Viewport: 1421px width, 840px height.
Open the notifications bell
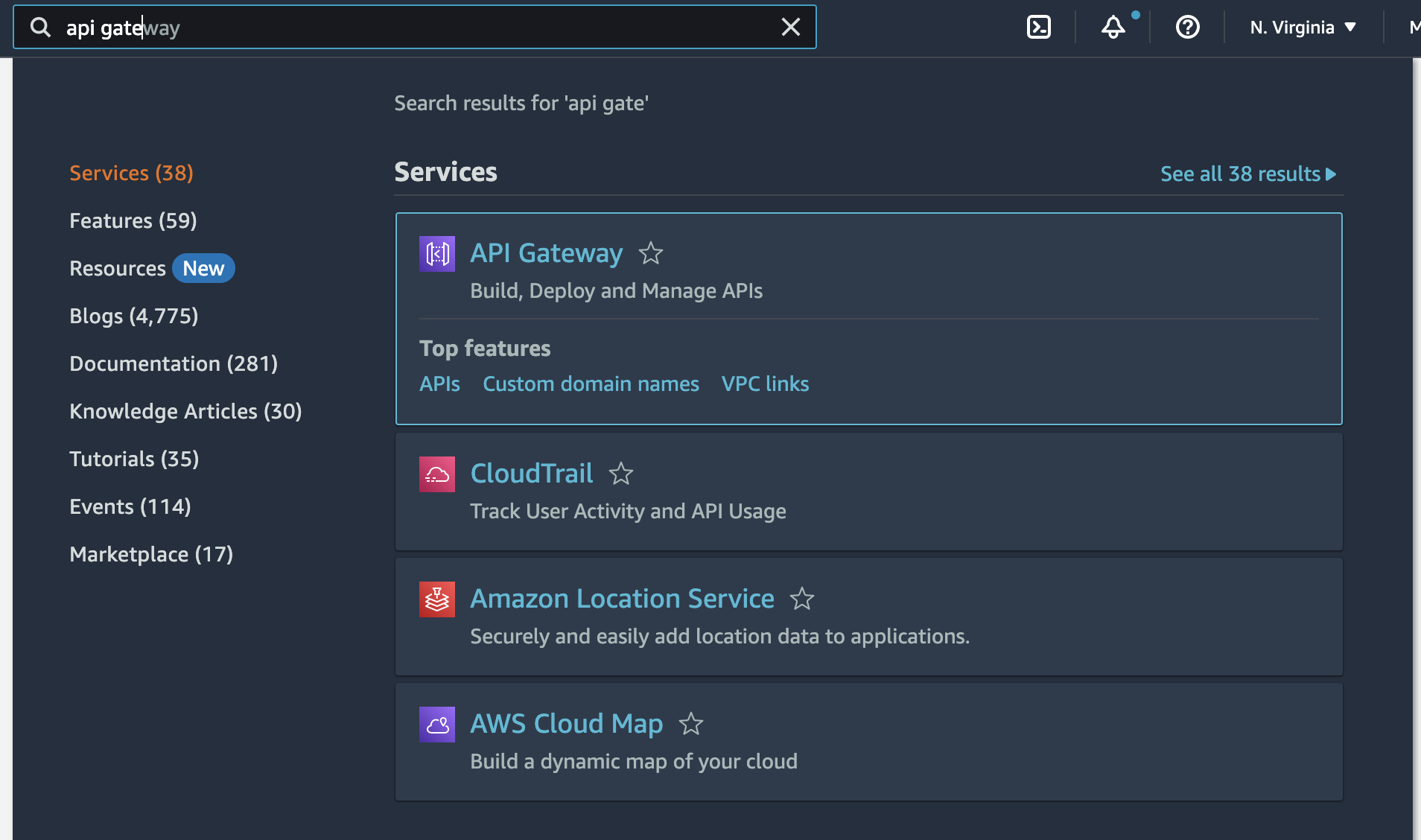[x=1113, y=28]
